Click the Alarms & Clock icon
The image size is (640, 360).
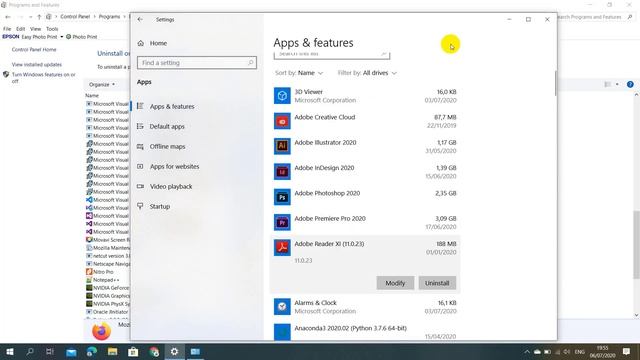tap(282, 307)
